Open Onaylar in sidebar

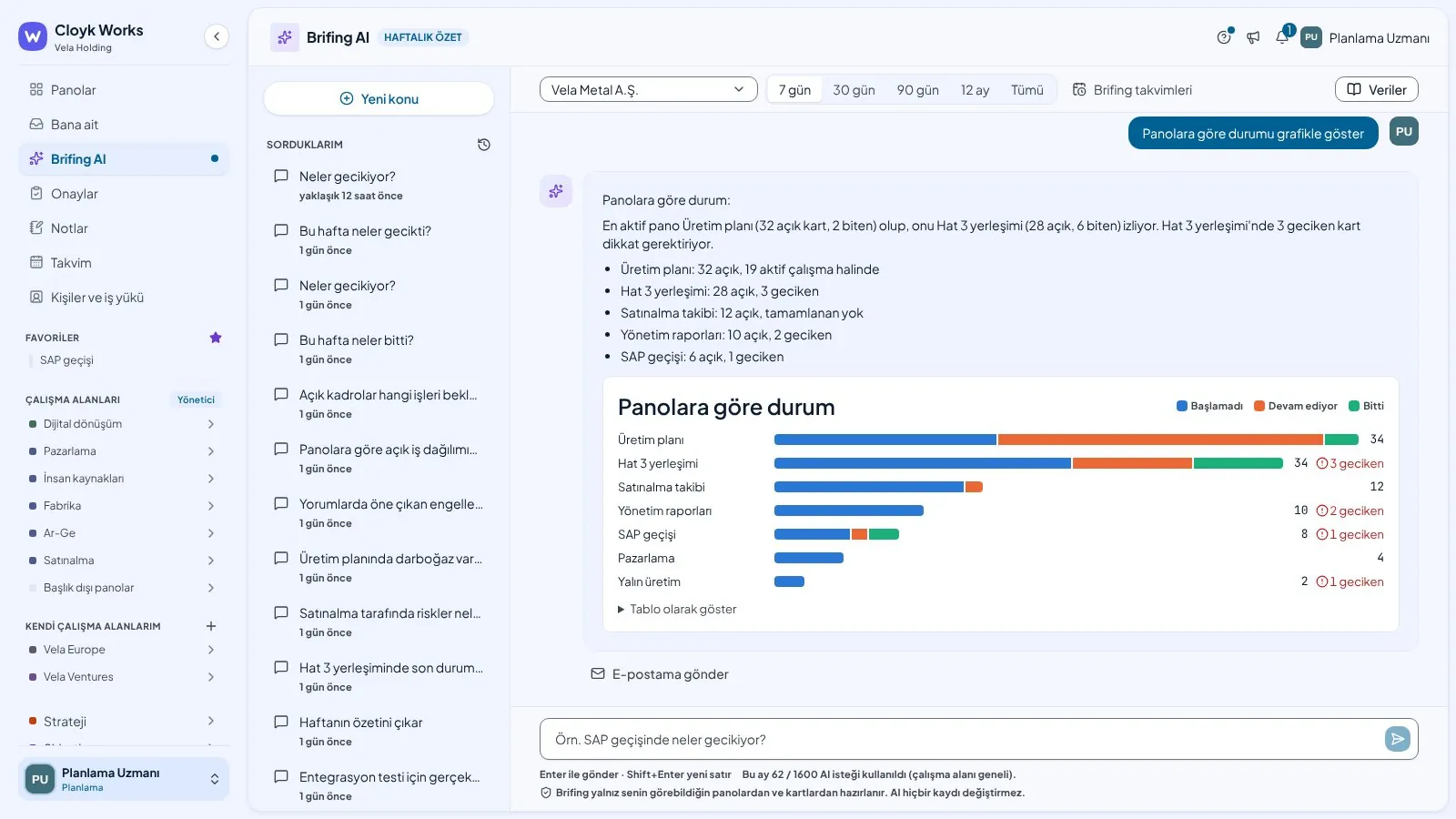tap(124, 194)
